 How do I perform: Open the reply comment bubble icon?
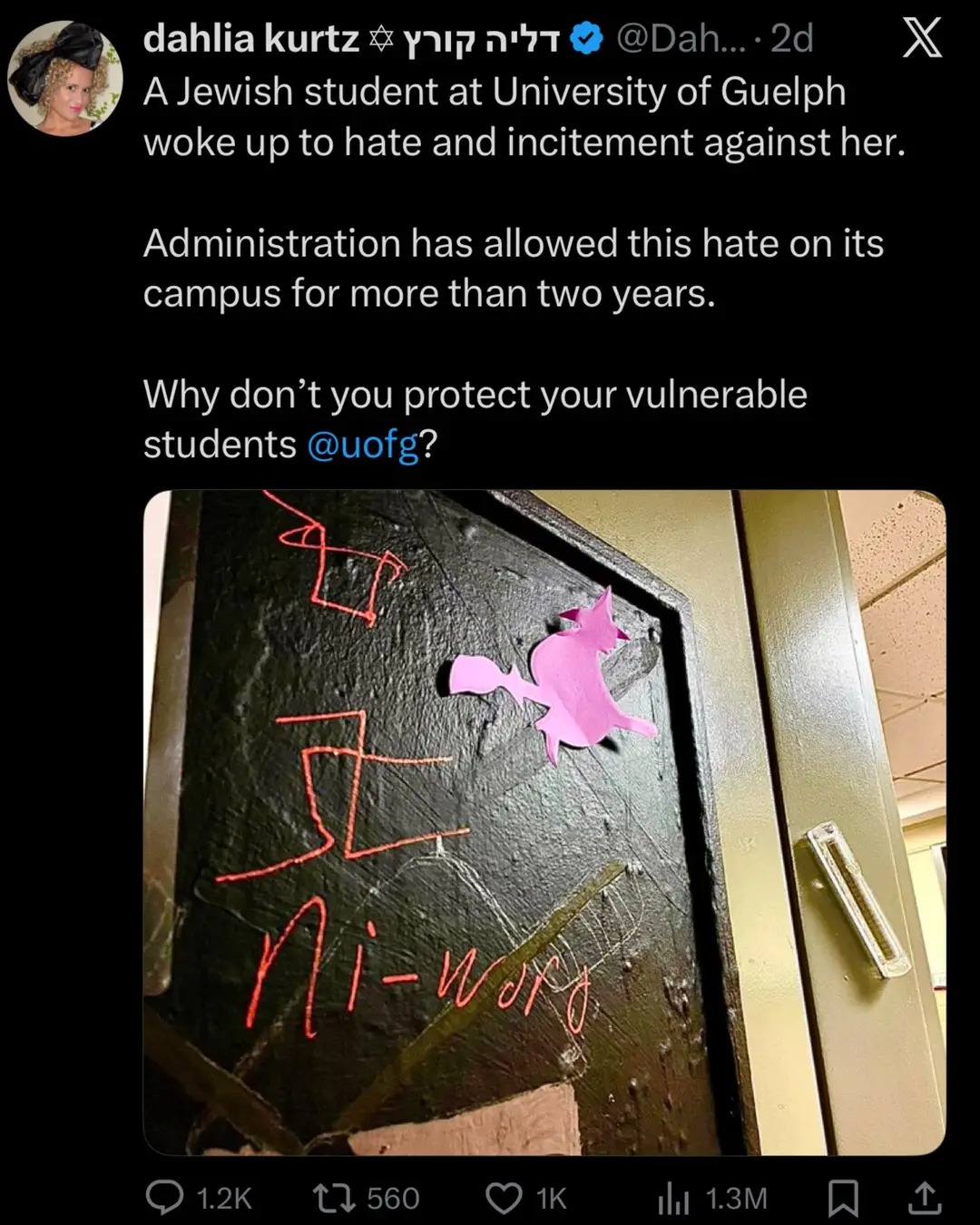point(164,1199)
